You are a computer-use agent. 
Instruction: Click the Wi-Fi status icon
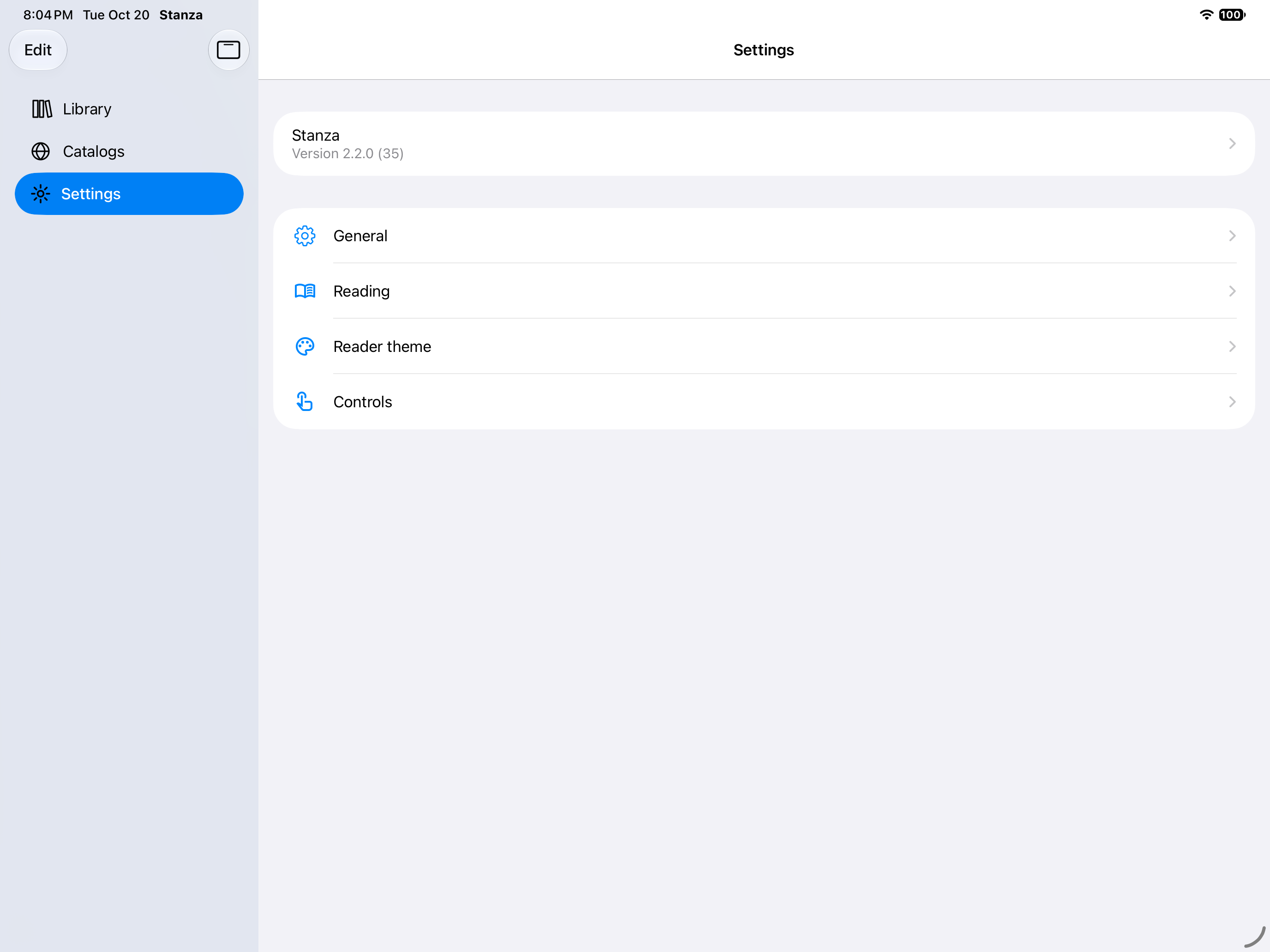(1206, 15)
